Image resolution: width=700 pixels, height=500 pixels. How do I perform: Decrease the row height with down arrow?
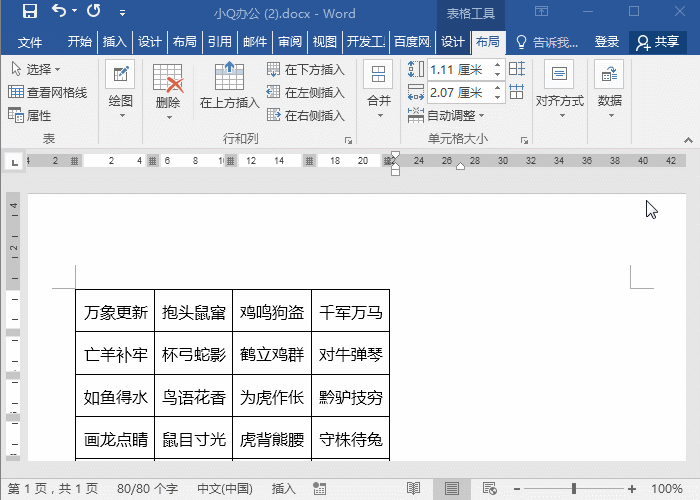click(497, 74)
